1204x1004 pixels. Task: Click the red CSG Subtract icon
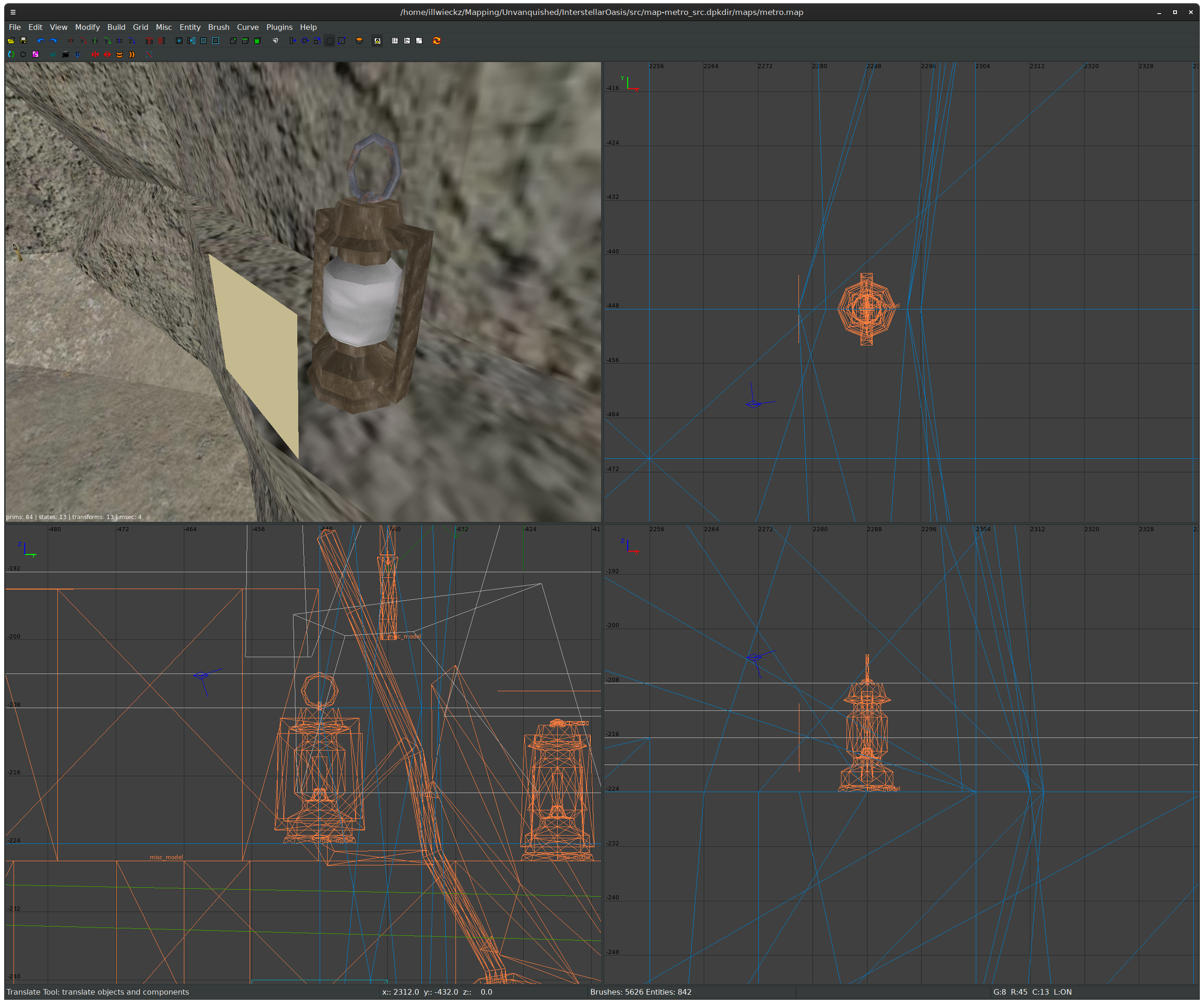149,41
